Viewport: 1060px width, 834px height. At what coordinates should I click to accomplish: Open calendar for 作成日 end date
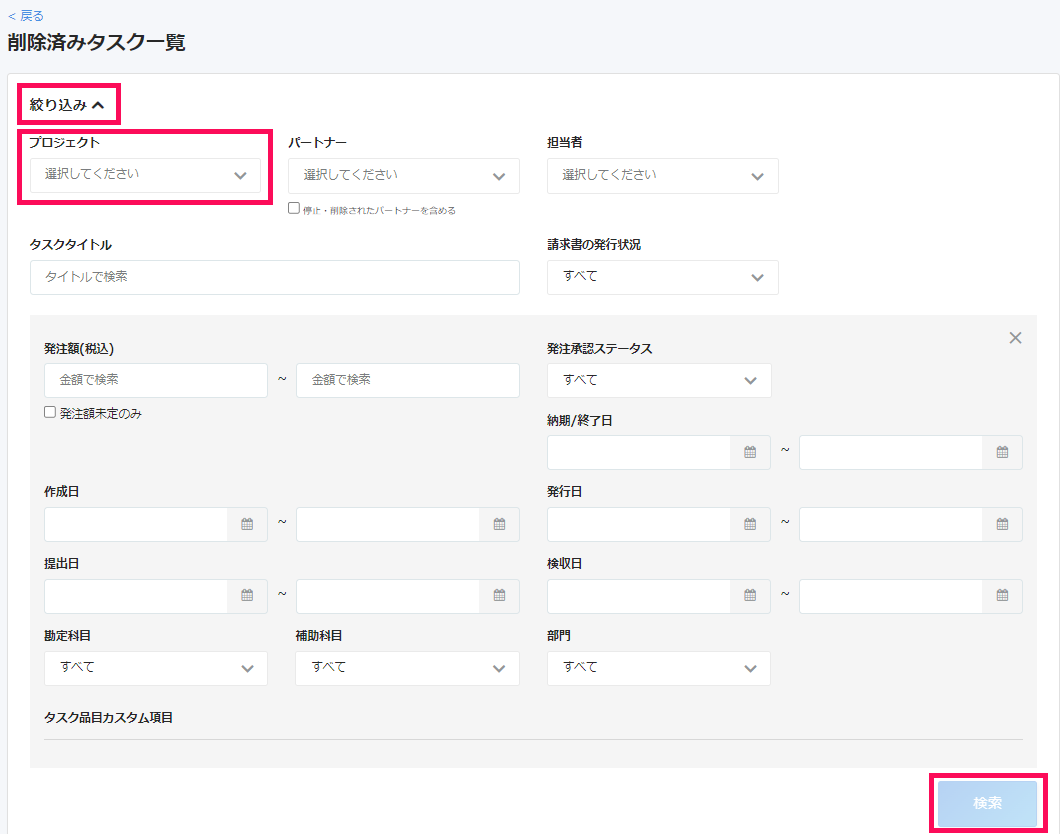(499, 524)
